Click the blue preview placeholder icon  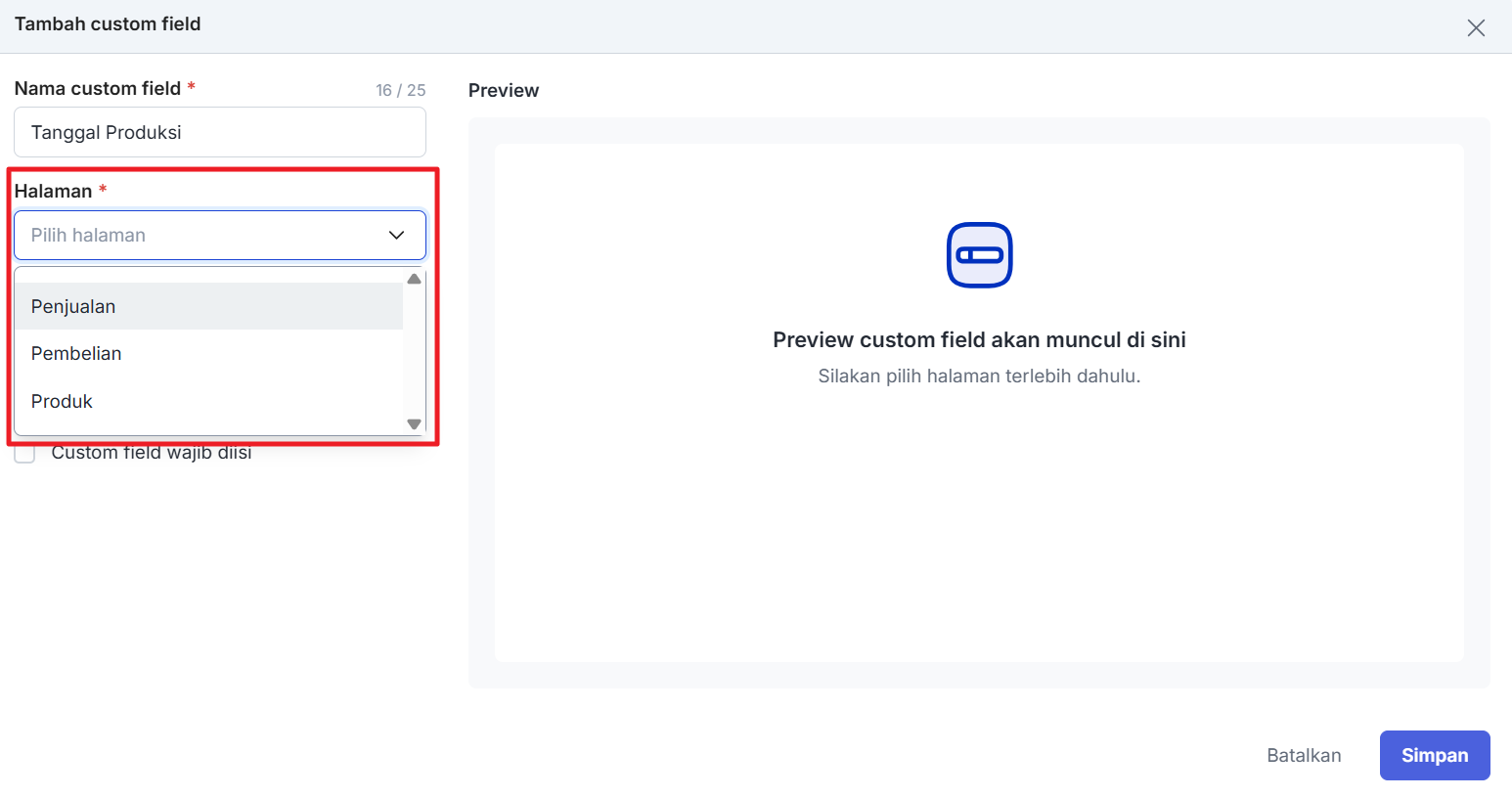coord(979,255)
